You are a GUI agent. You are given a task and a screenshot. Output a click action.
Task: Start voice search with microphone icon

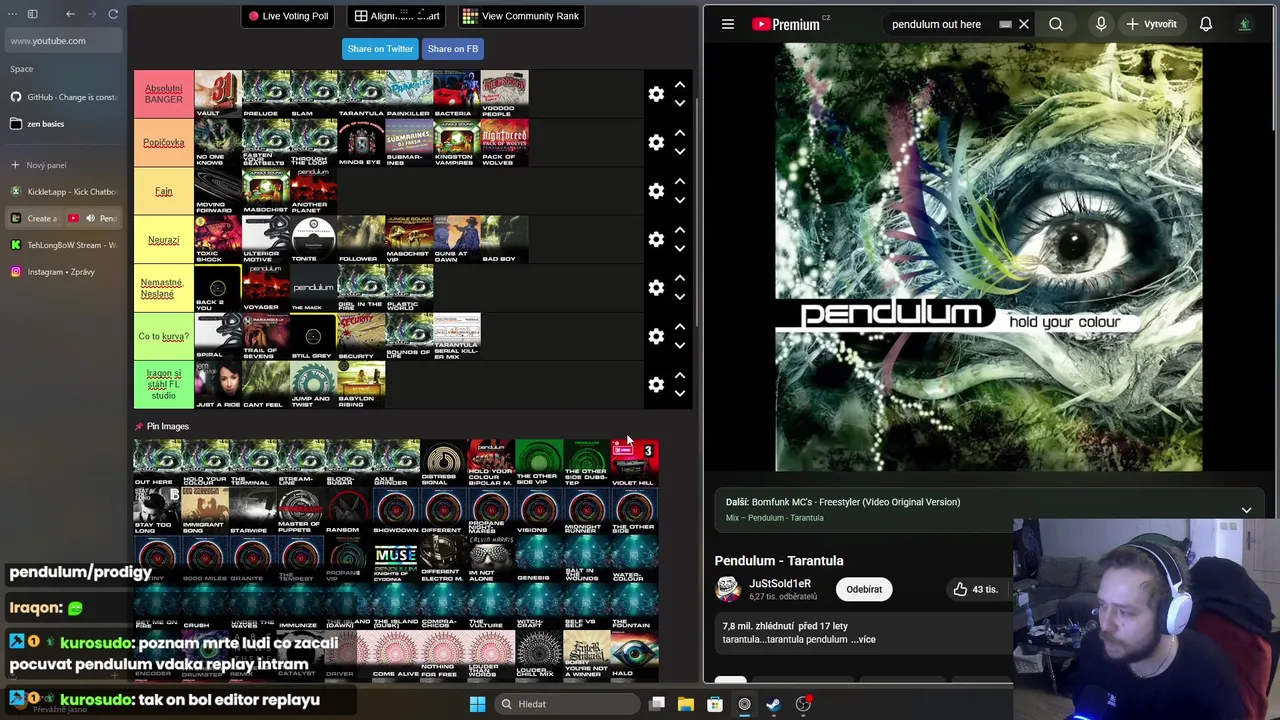[1101, 24]
